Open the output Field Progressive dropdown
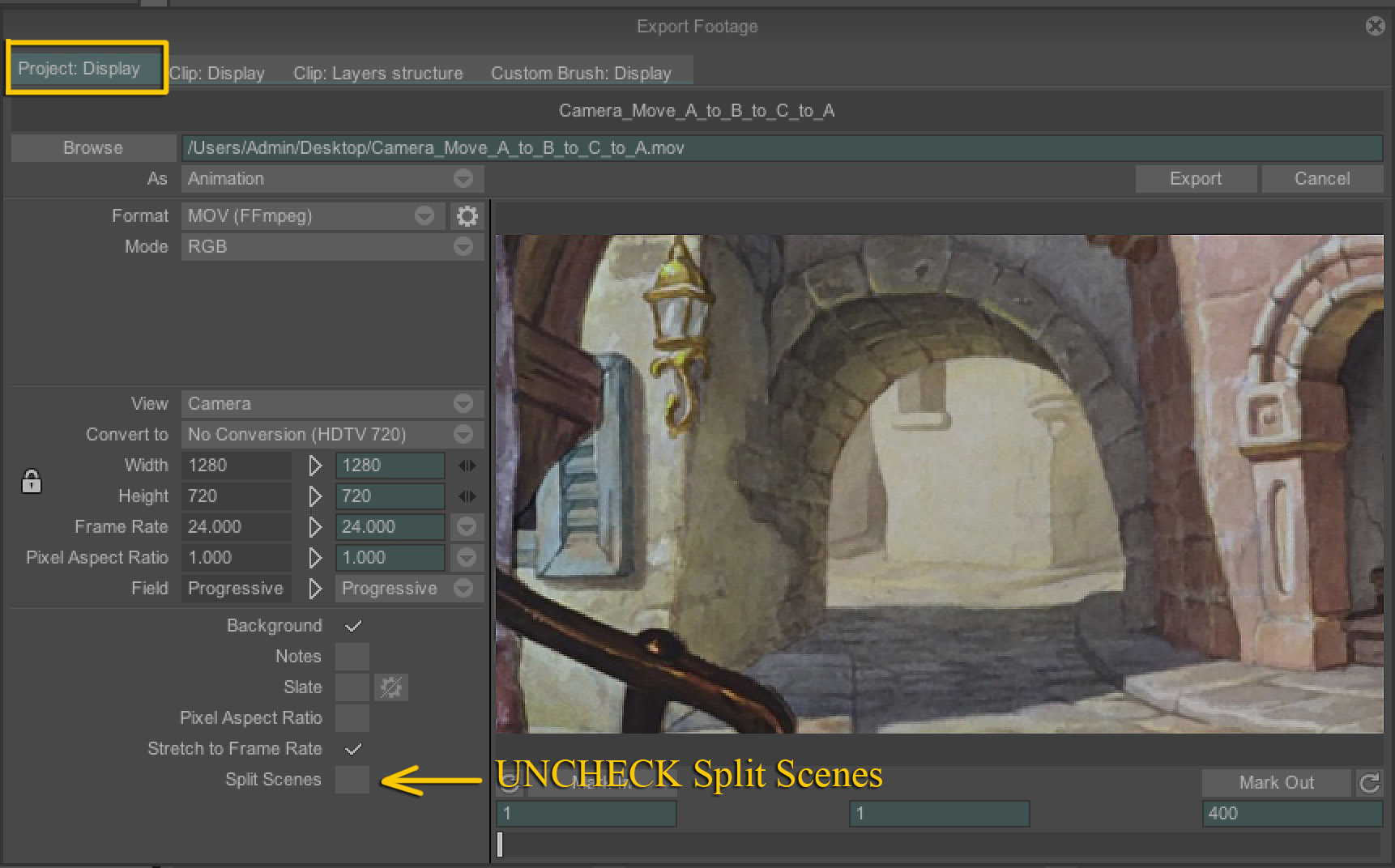The width and height of the screenshot is (1395, 868). pyautogui.click(x=409, y=589)
